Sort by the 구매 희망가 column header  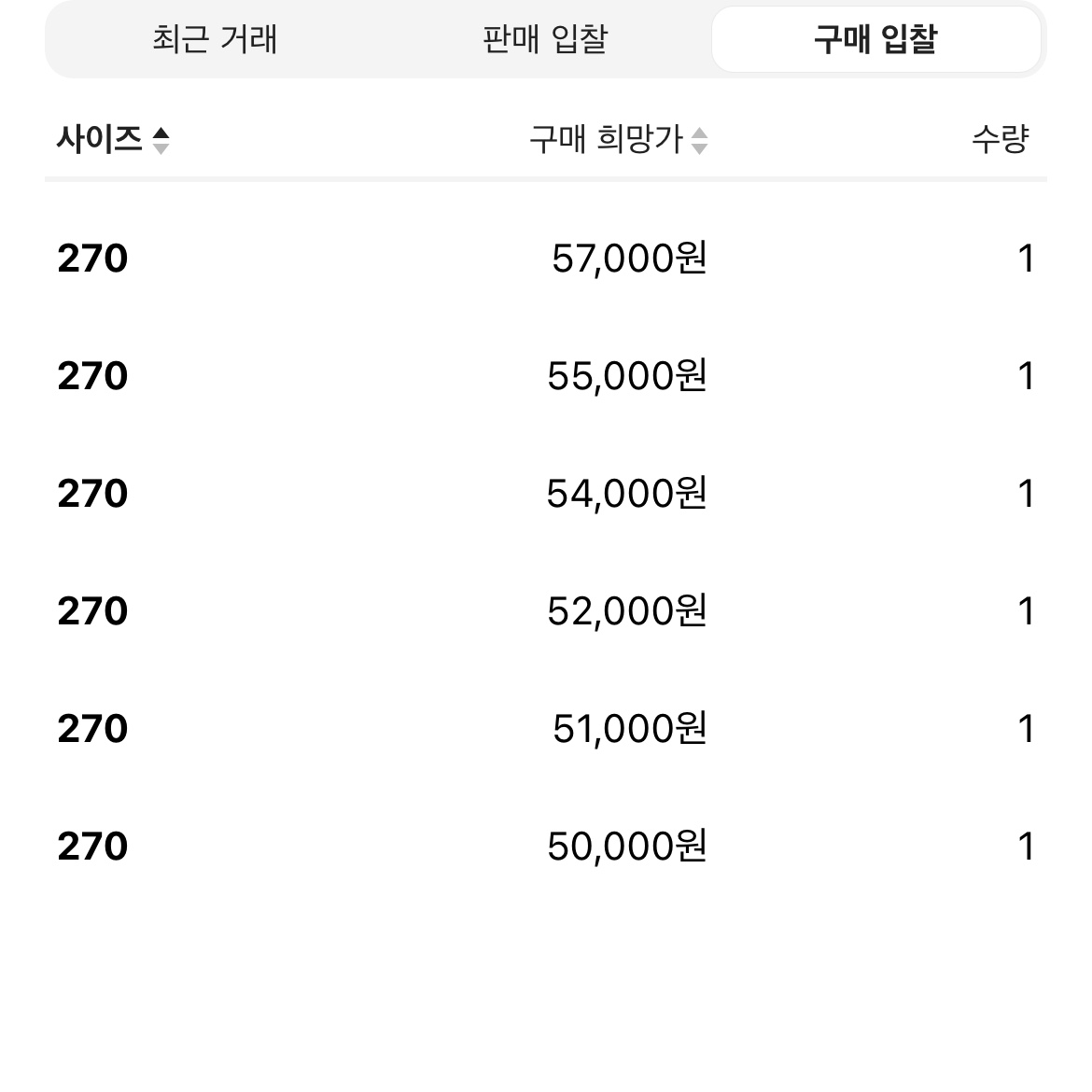point(606,139)
